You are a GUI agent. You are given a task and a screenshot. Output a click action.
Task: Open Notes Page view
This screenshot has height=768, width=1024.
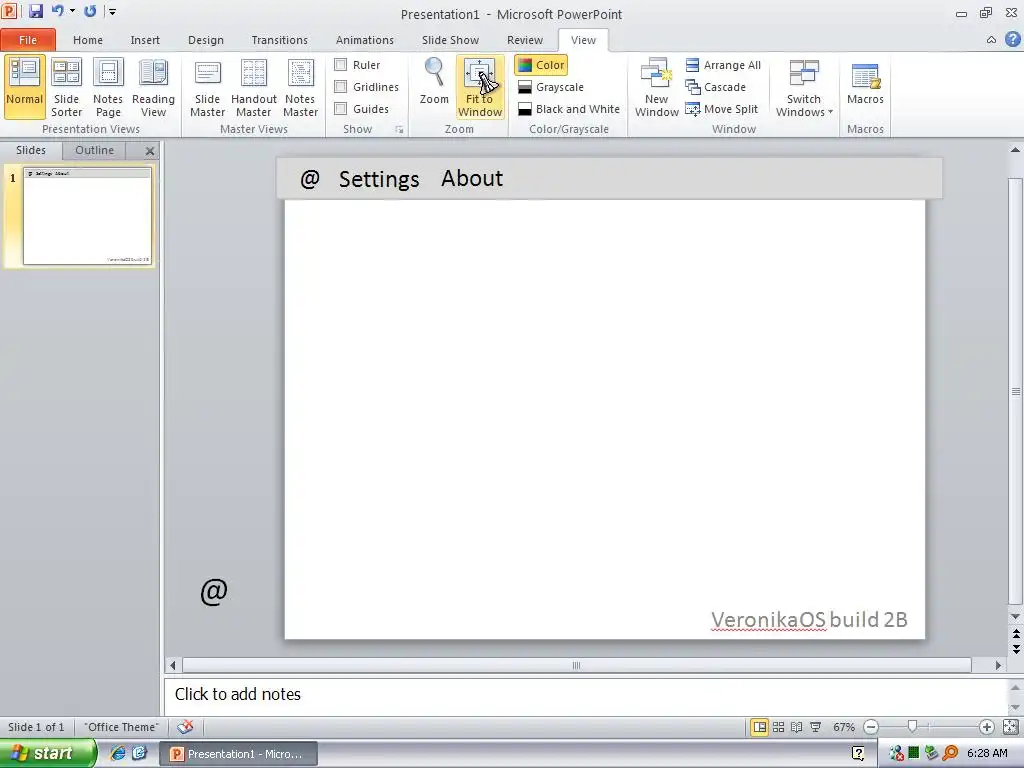click(x=108, y=87)
